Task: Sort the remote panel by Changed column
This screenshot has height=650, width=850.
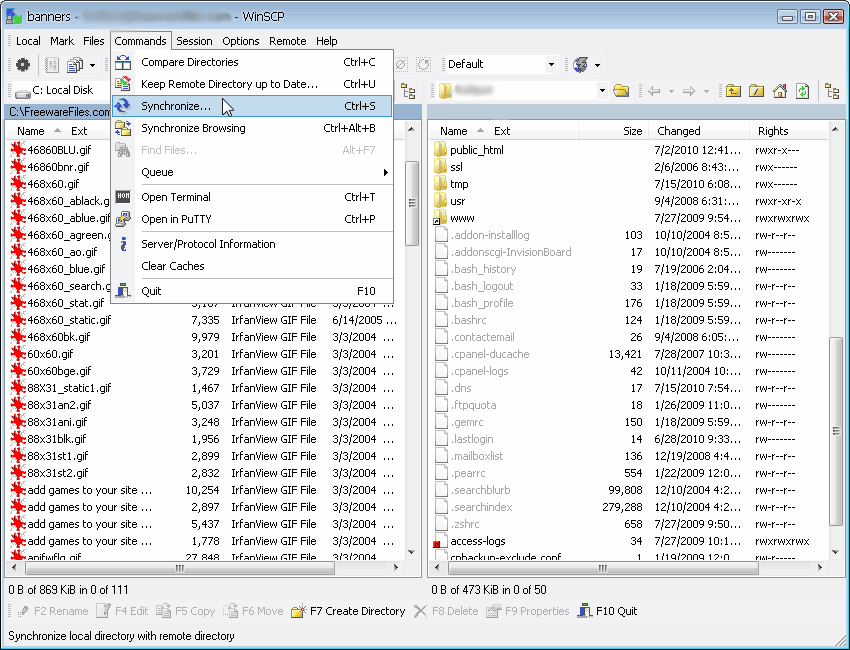Action: point(698,131)
